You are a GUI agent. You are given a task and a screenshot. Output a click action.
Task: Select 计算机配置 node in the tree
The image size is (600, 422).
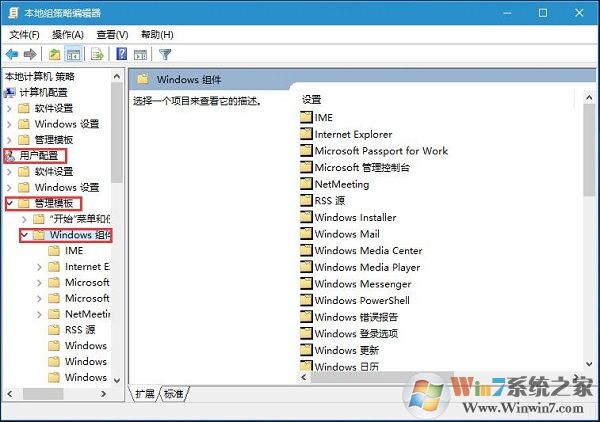pyautogui.click(x=36, y=92)
